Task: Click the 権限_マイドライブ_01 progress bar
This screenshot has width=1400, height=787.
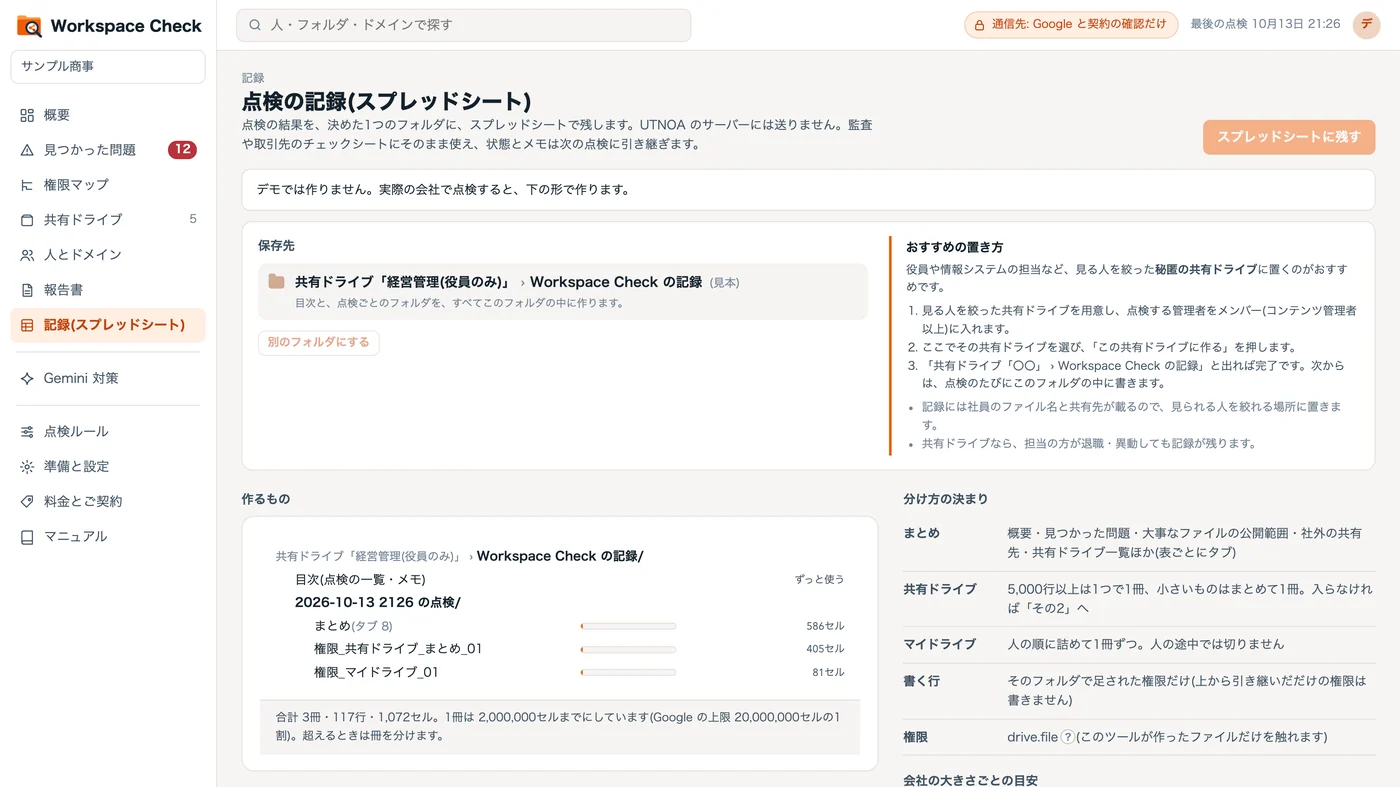Action: [x=628, y=673]
